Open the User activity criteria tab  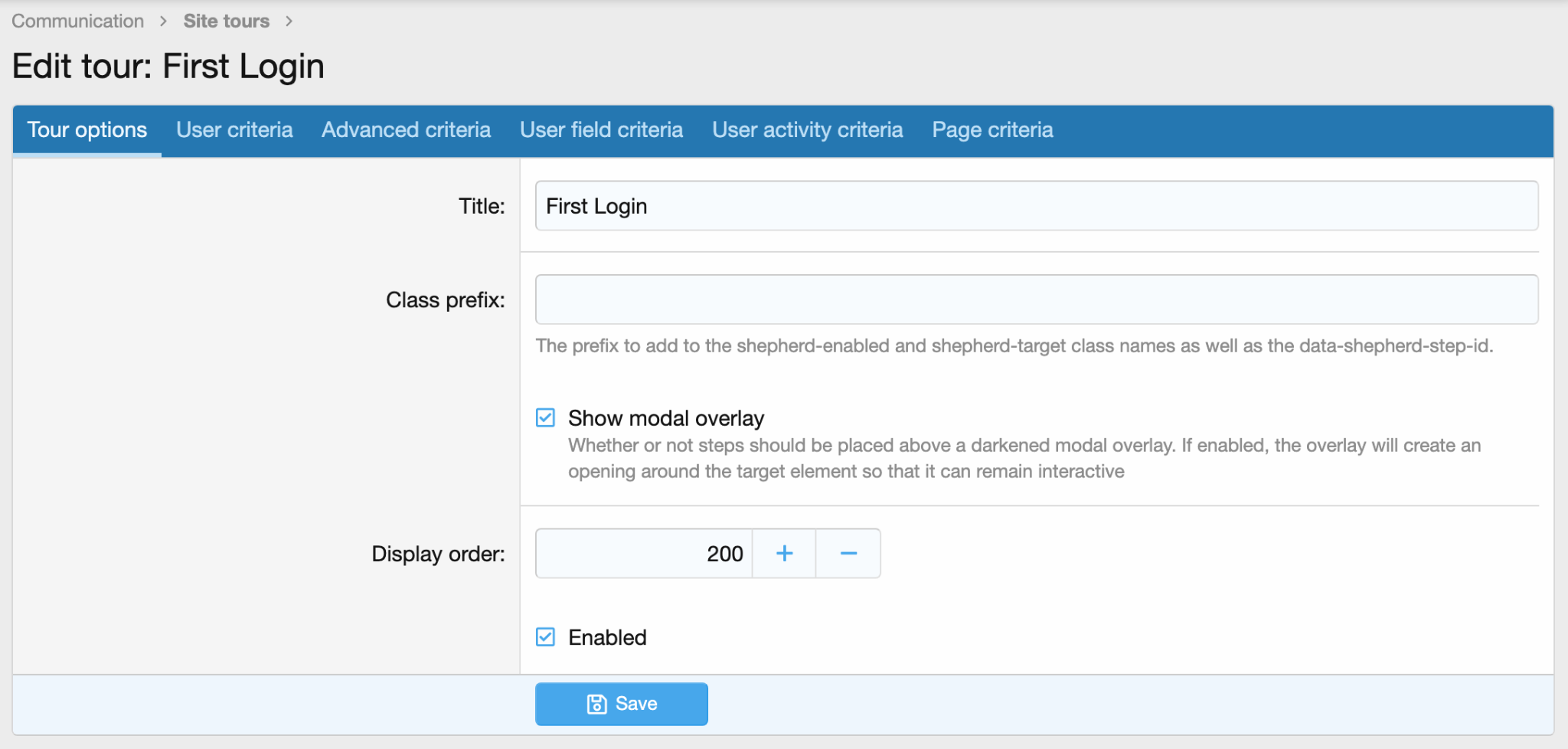pos(807,129)
